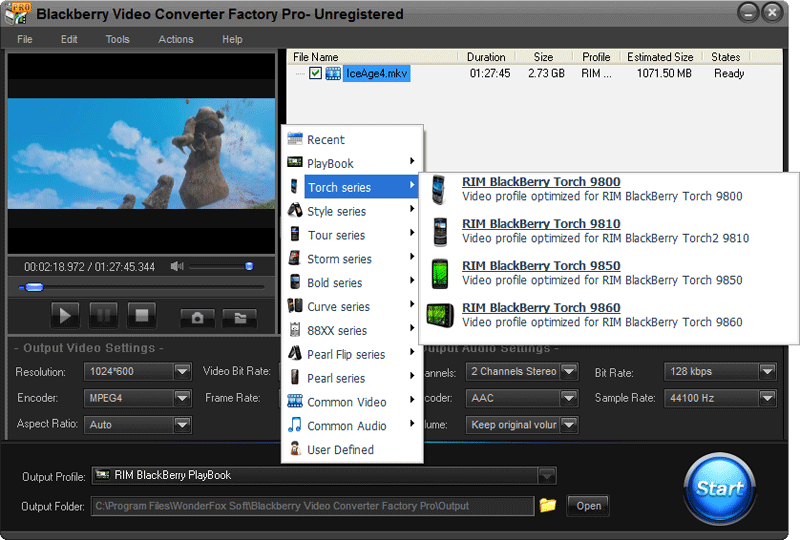Click the Profile column header
800x540 pixels.
tap(596, 57)
